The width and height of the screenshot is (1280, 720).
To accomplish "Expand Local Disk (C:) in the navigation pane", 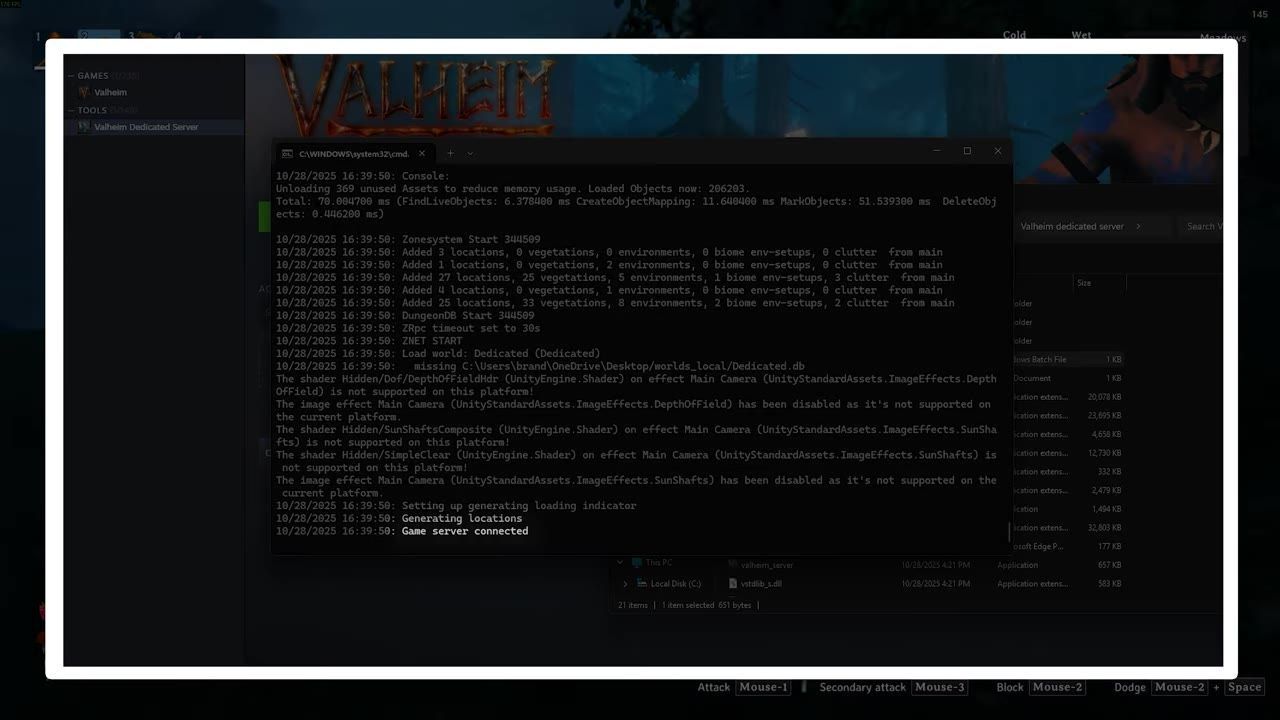I will [x=626, y=584].
